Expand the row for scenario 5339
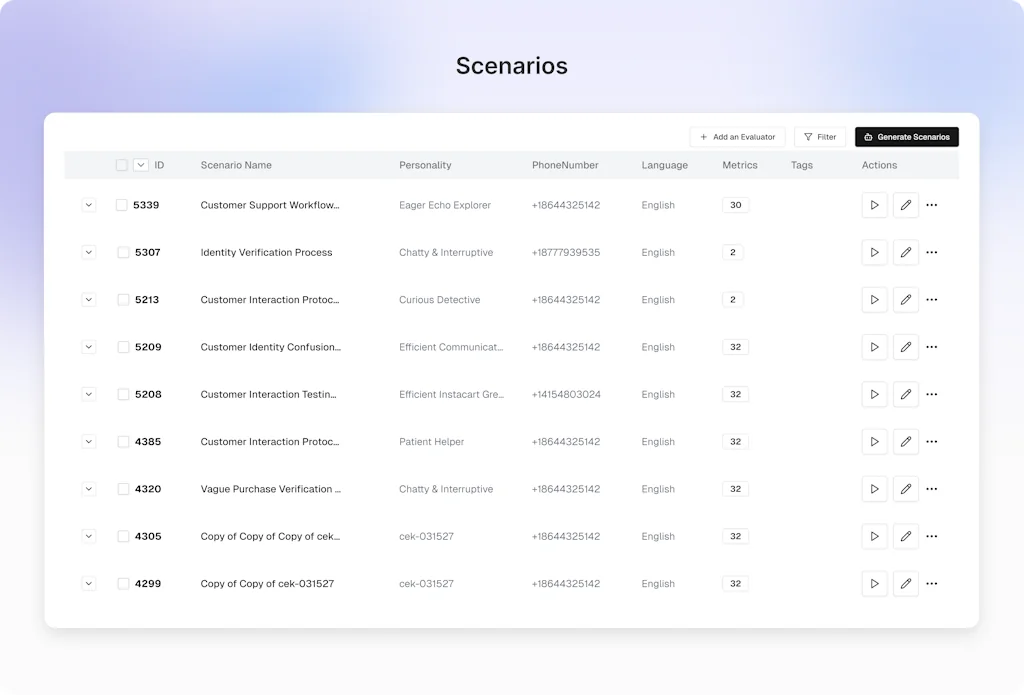The width and height of the screenshot is (1024, 695). click(89, 205)
